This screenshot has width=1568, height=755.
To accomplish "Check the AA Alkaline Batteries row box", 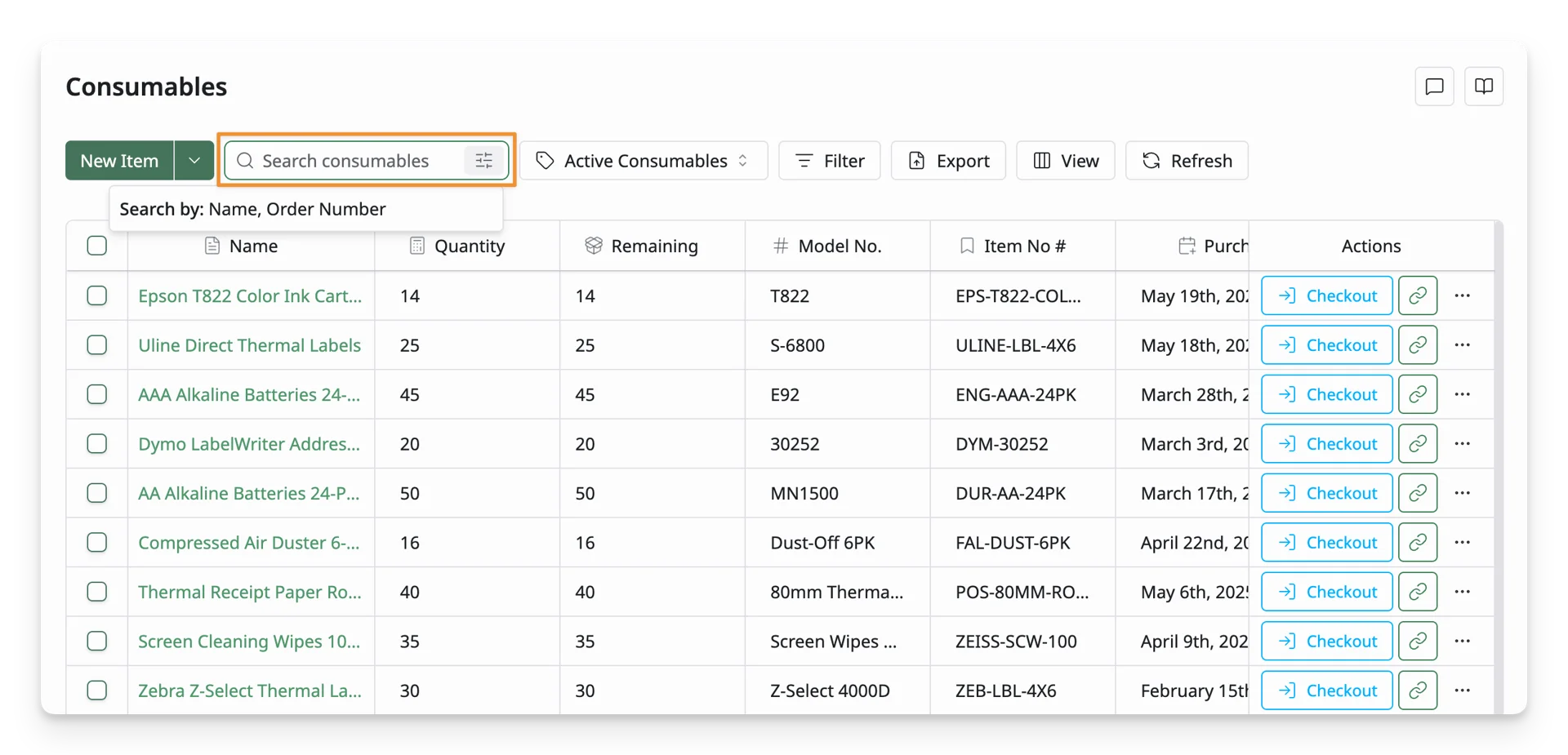I will click(x=97, y=493).
